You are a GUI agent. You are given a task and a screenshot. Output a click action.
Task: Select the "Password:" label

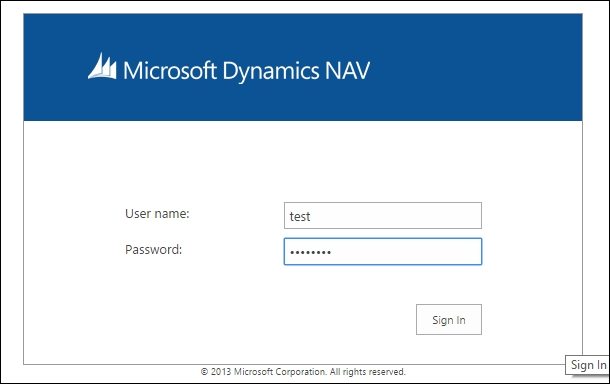[x=153, y=249]
